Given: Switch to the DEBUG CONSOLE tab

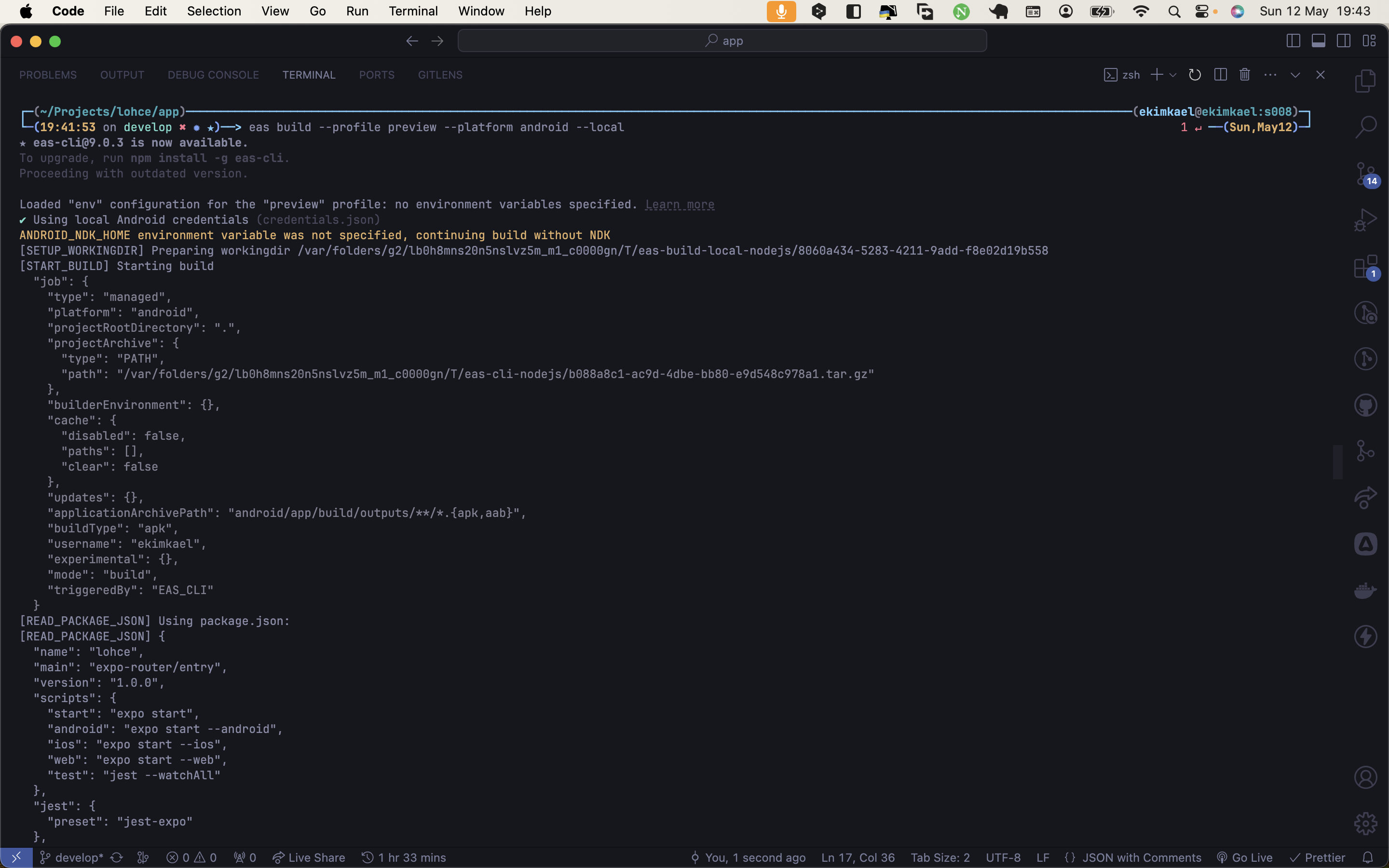Looking at the screenshot, I should (x=213, y=75).
